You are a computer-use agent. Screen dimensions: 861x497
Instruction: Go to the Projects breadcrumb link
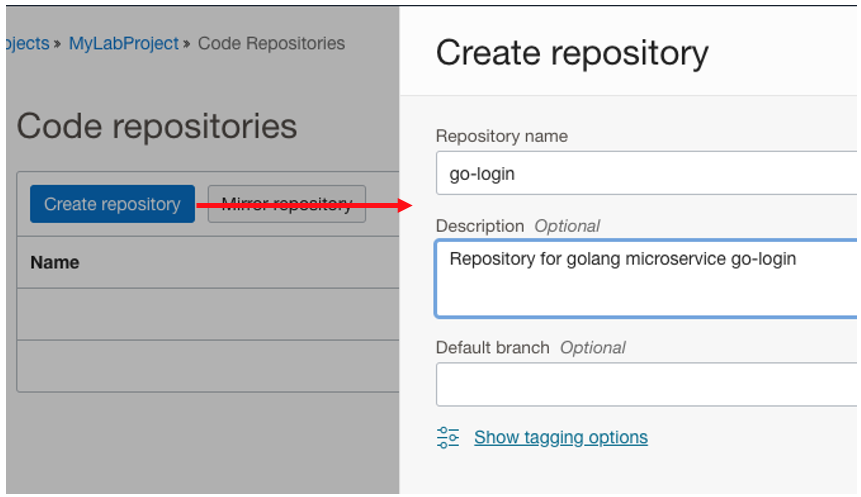tap(26, 44)
